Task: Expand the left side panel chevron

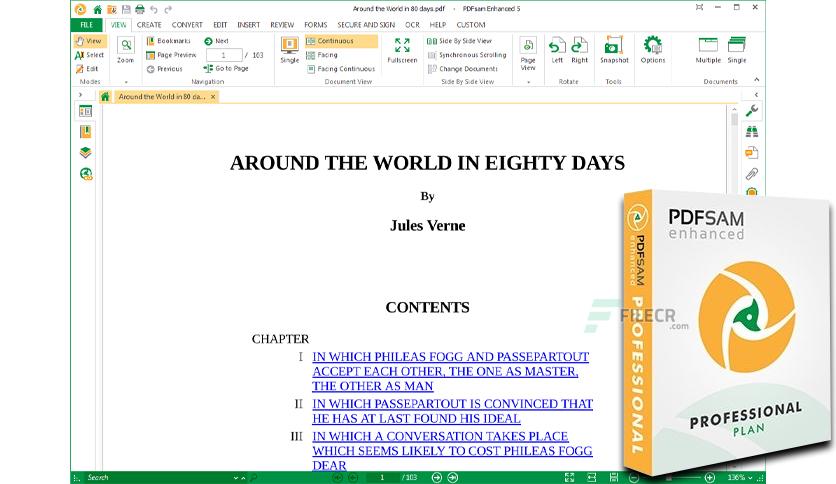Action: 81,95
